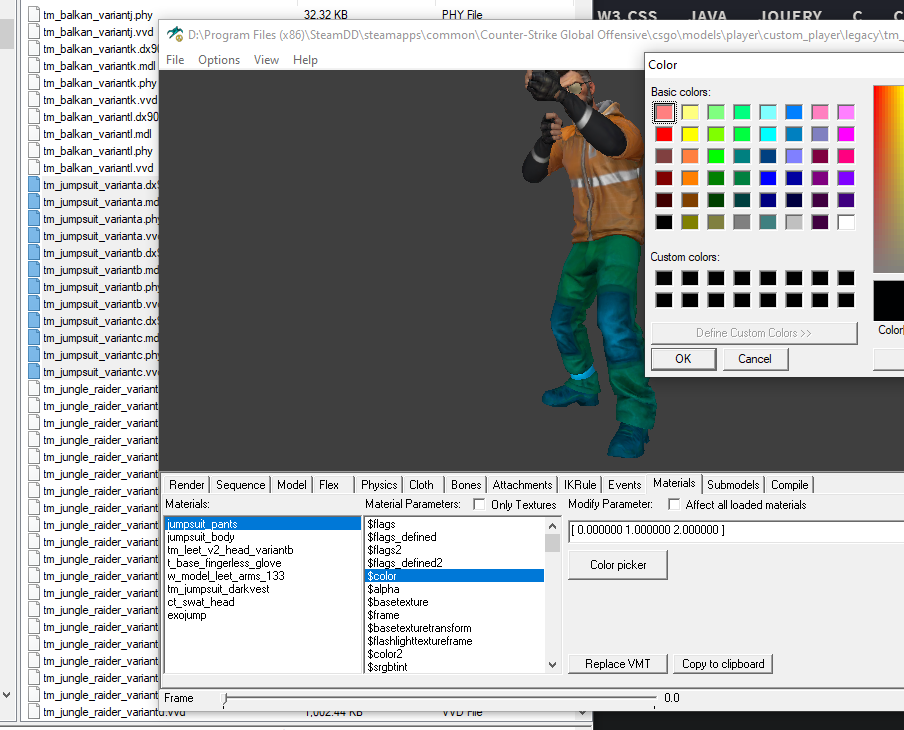Select tm_jumpsuit_darkvest material
904x730 pixels.
pyautogui.click(x=262, y=589)
